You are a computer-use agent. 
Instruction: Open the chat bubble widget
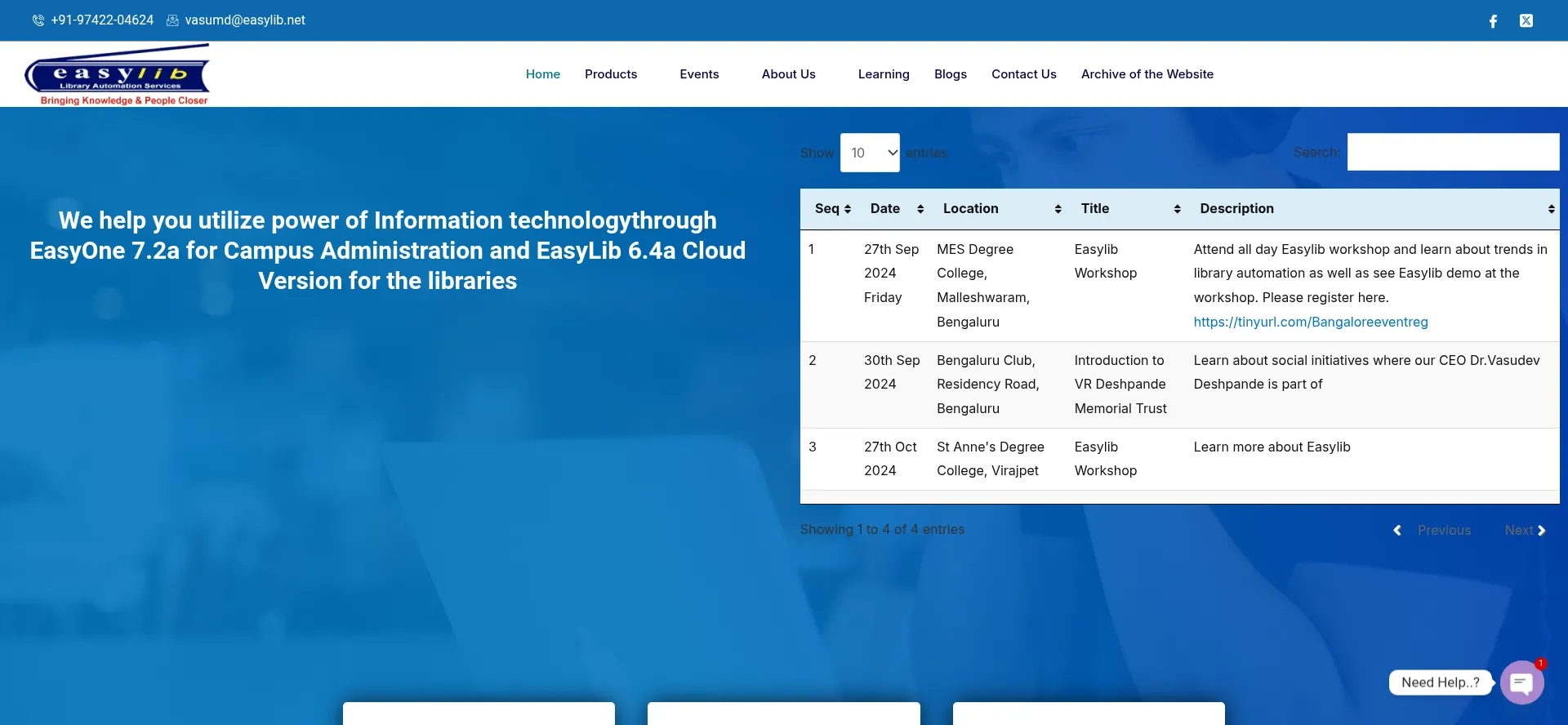(x=1521, y=683)
